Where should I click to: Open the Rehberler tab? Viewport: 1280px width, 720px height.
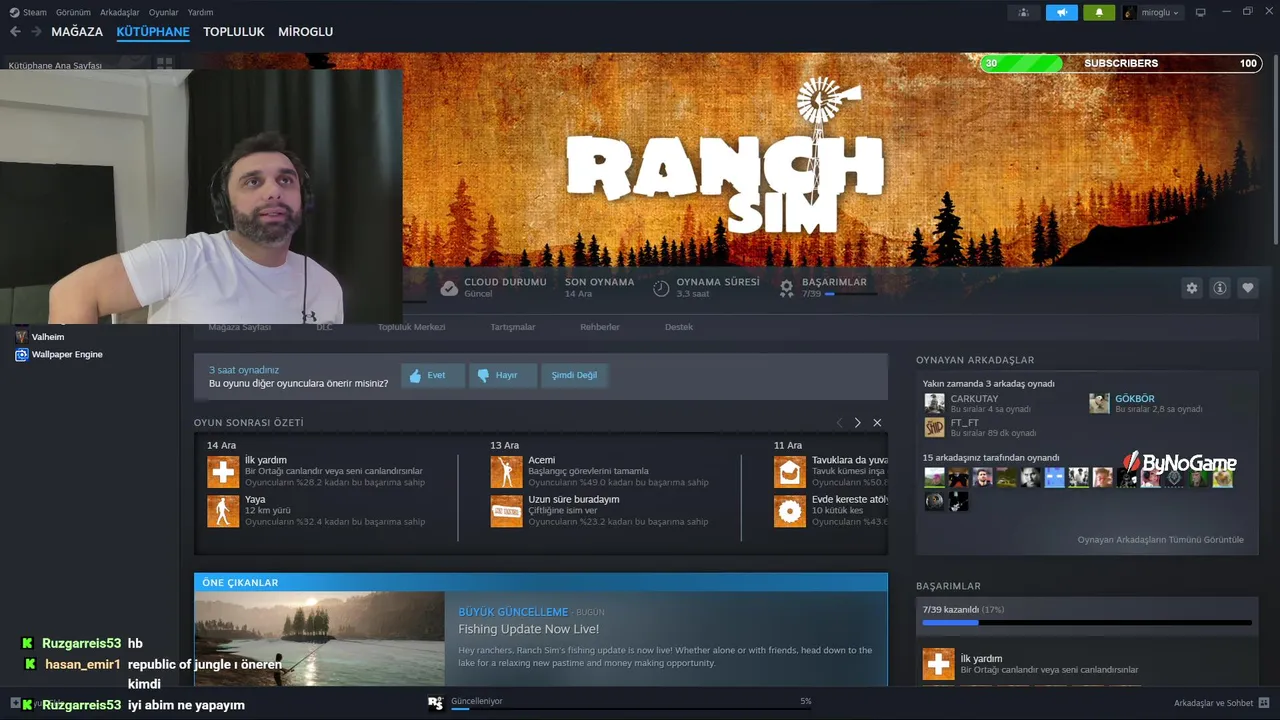point(600,327)
